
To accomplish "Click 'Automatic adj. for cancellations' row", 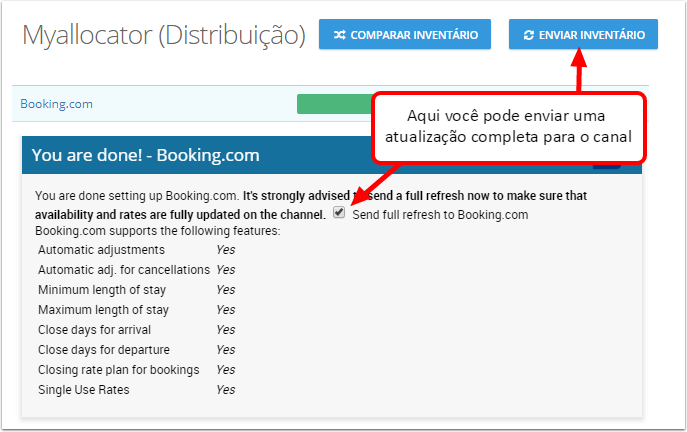I will pyautogui.click(x=136, y=270).
